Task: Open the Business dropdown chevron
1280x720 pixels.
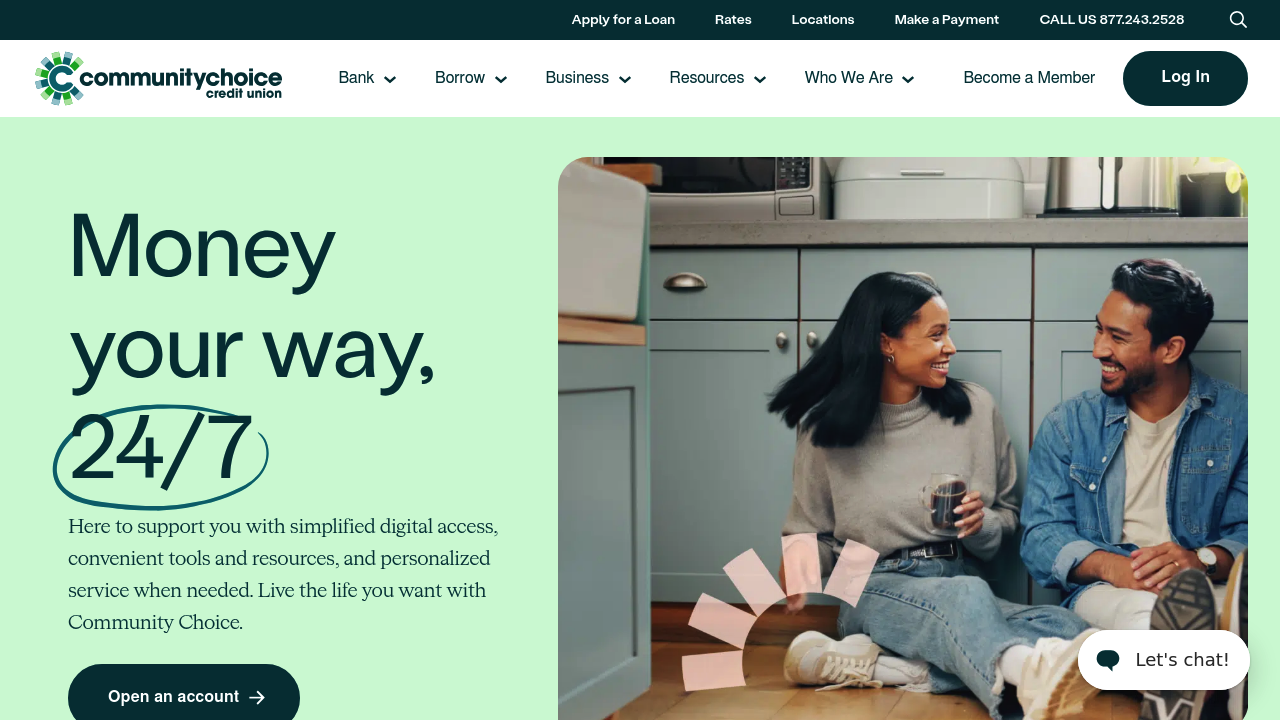Action: pyautogui.click(x=625, y=80)
